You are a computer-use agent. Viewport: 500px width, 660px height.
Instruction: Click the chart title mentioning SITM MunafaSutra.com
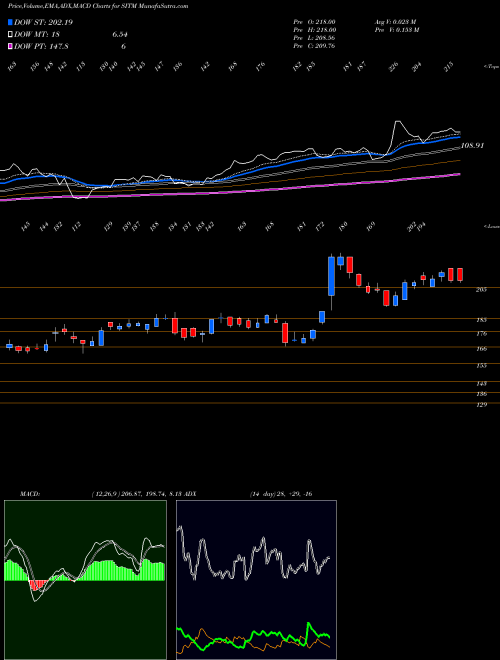tap(98, 6)
